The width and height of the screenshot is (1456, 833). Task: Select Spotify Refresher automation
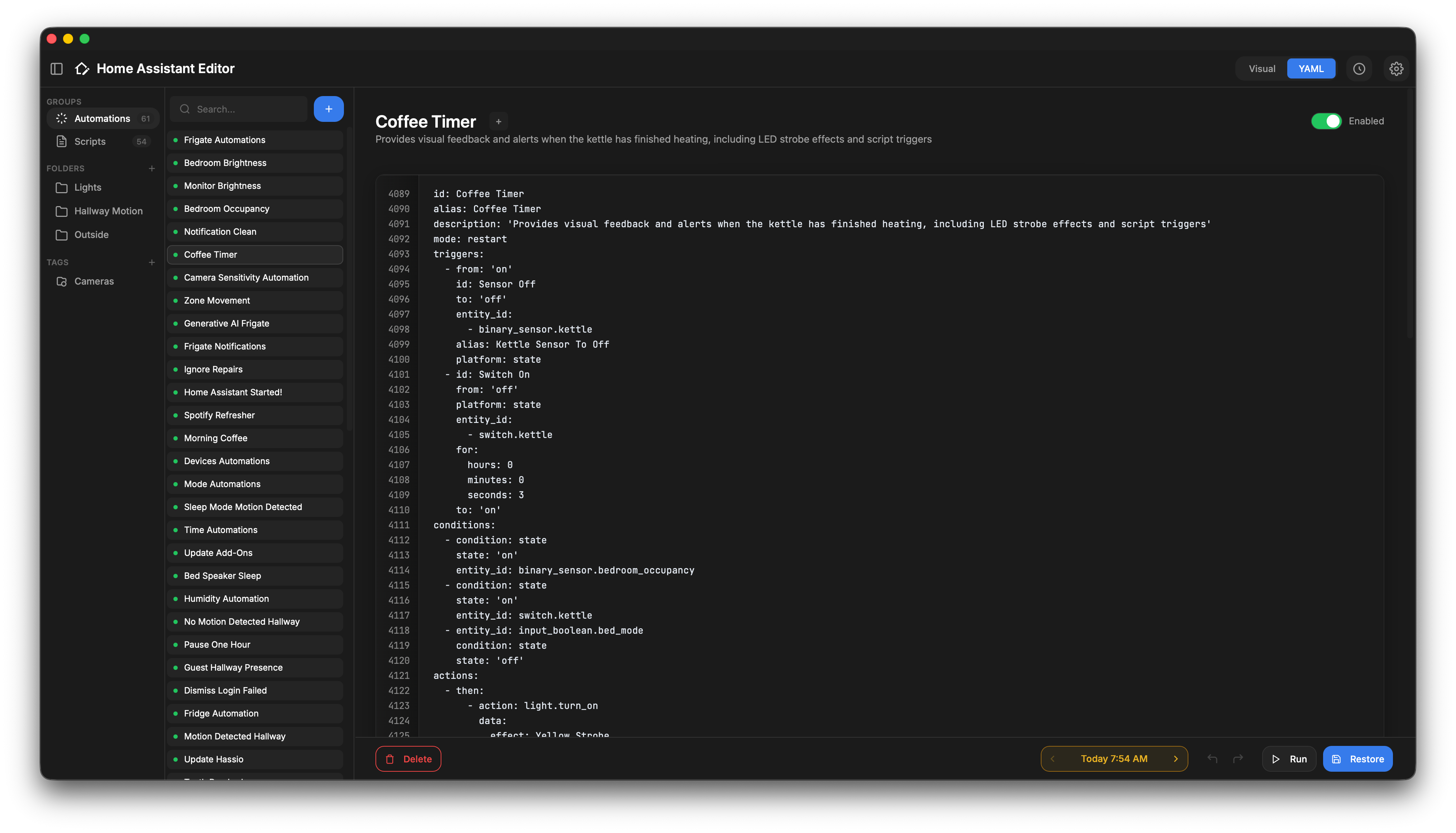pos(255,415)
